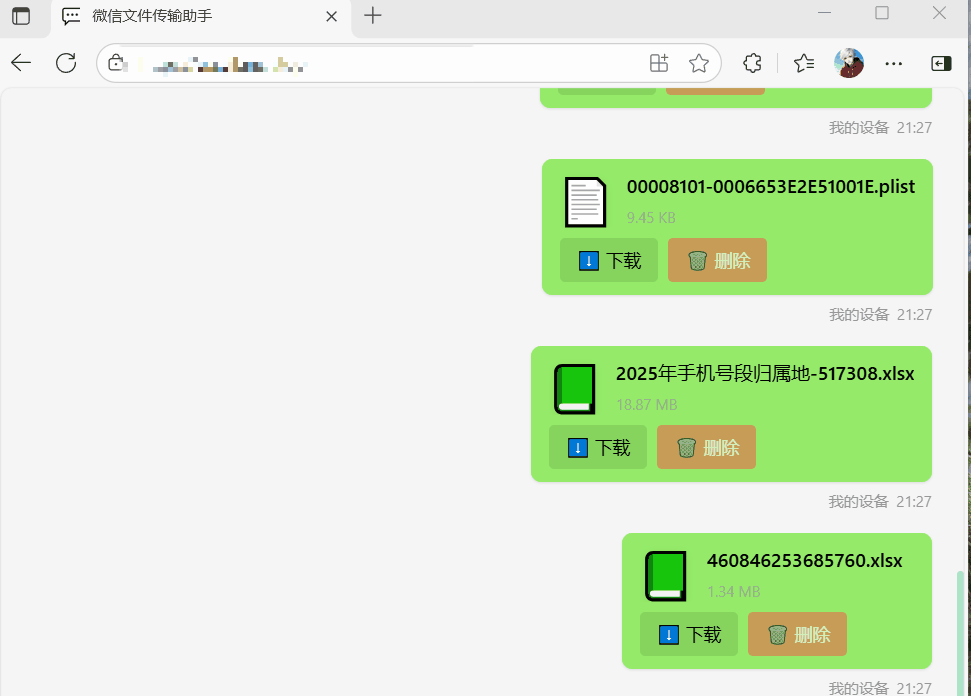
Task: Download the 460846253685760.xlsx file
Action: [689, 634]
